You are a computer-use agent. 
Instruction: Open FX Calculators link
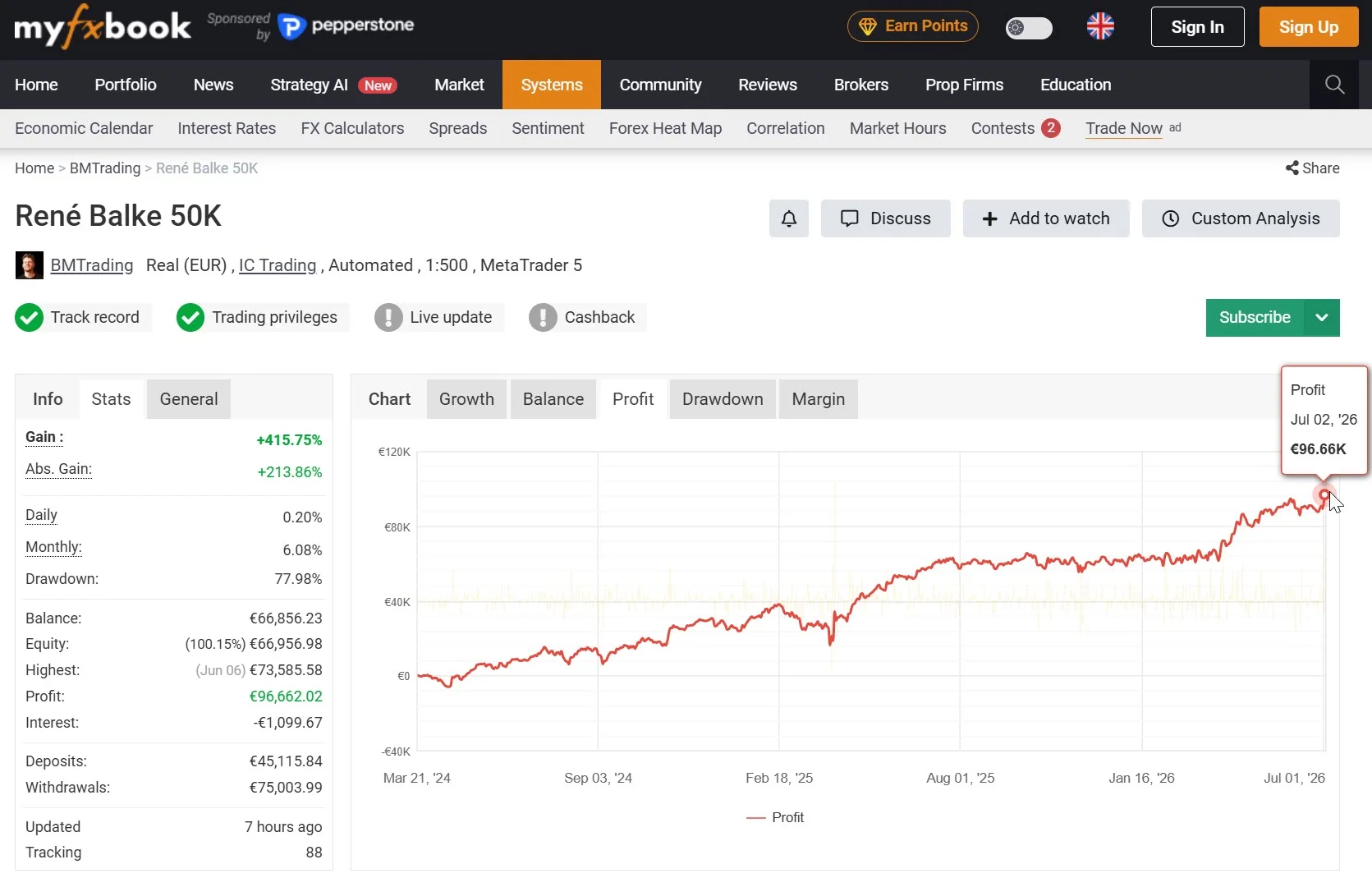(x=352, y=128)
